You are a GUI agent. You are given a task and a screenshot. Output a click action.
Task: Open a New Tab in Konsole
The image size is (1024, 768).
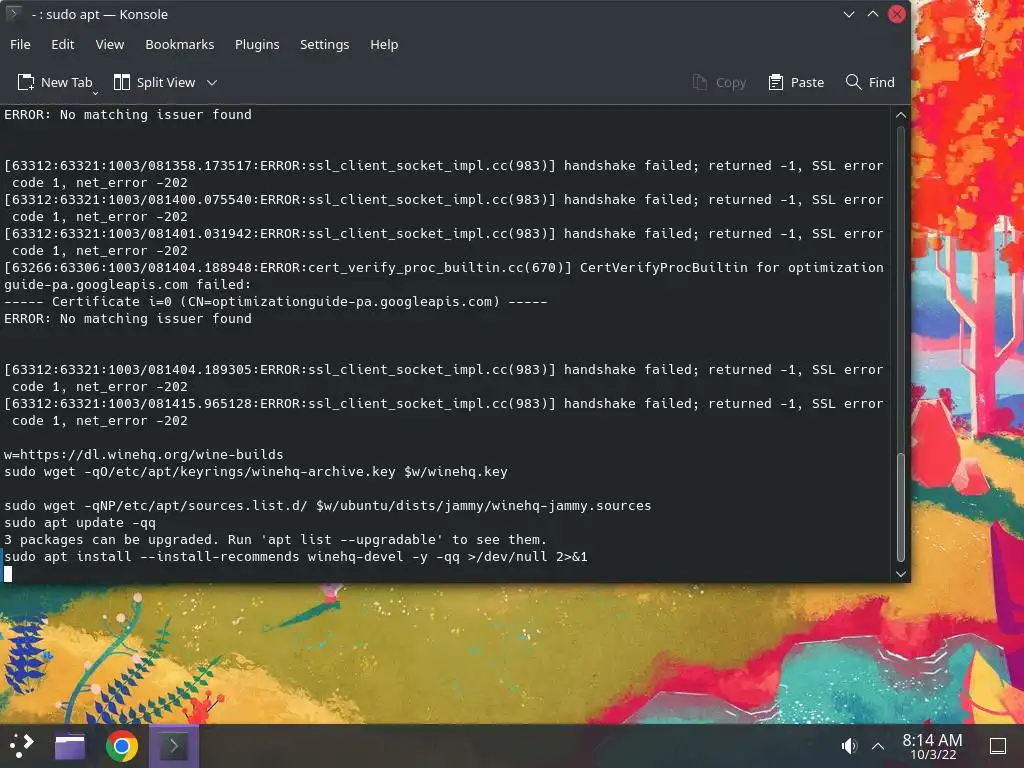55,82
